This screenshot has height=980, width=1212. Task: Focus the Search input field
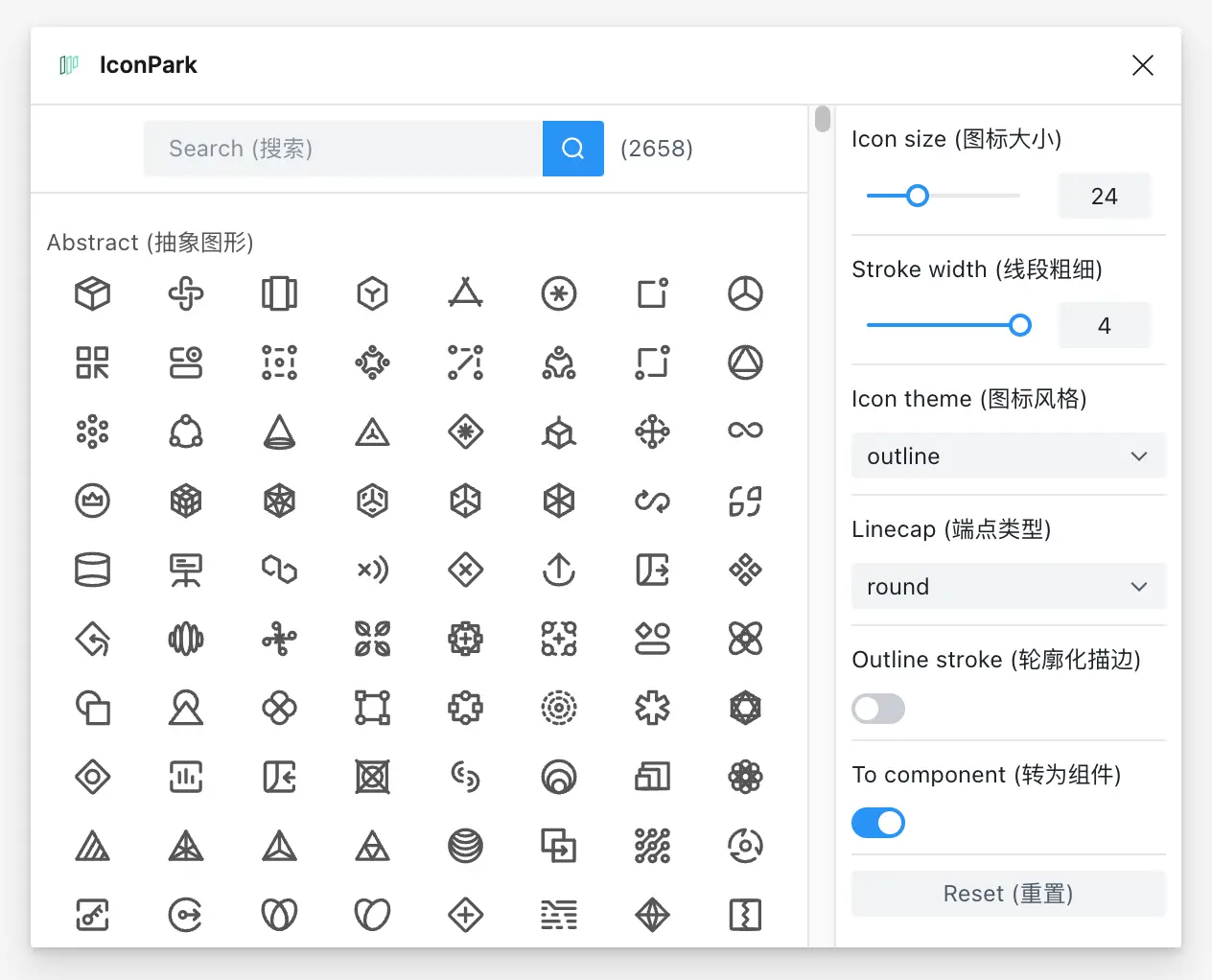point(343,149)
